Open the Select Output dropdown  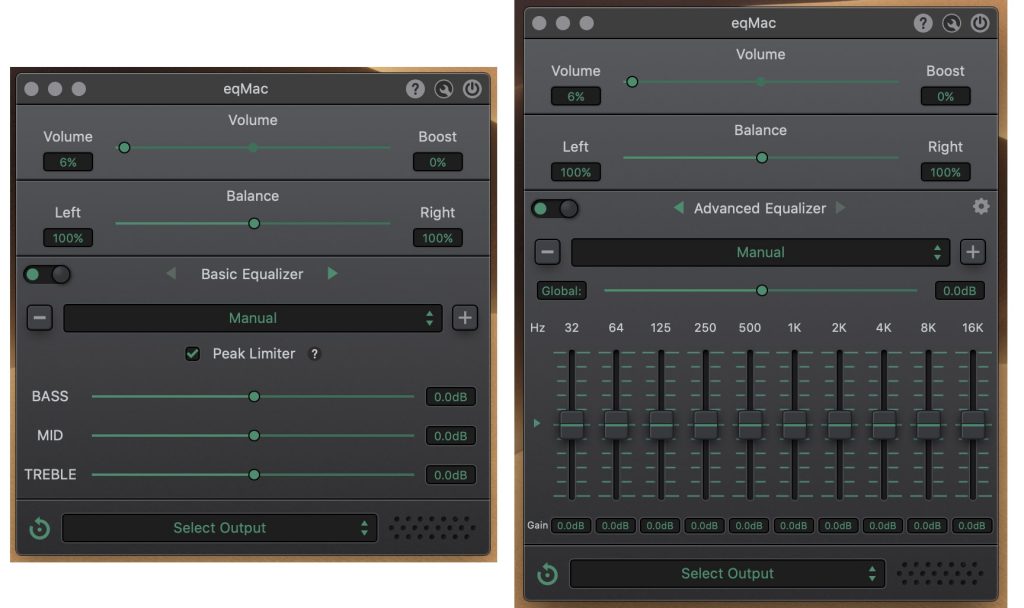[x=219, y=527]
